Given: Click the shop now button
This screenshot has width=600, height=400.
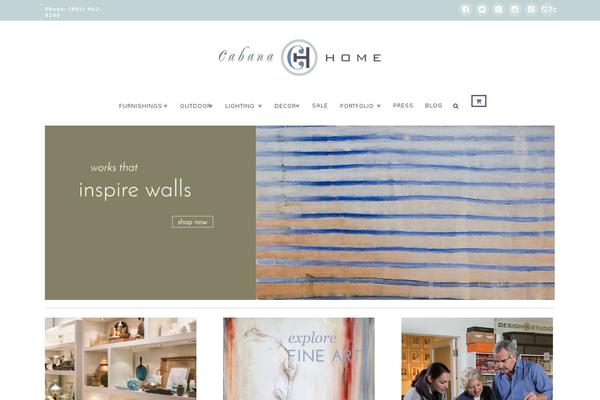Looking at the screenshot, I should pos(192,222).
